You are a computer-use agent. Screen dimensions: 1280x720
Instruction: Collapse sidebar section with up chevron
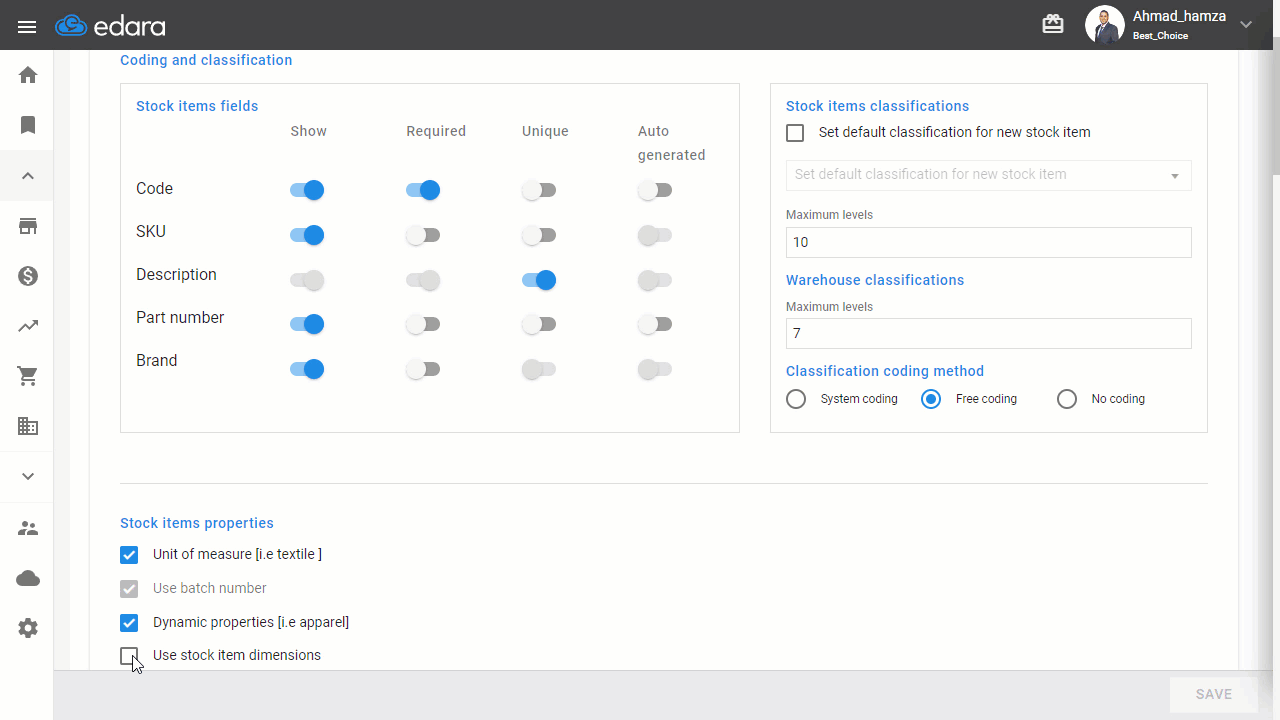point(28,176)
